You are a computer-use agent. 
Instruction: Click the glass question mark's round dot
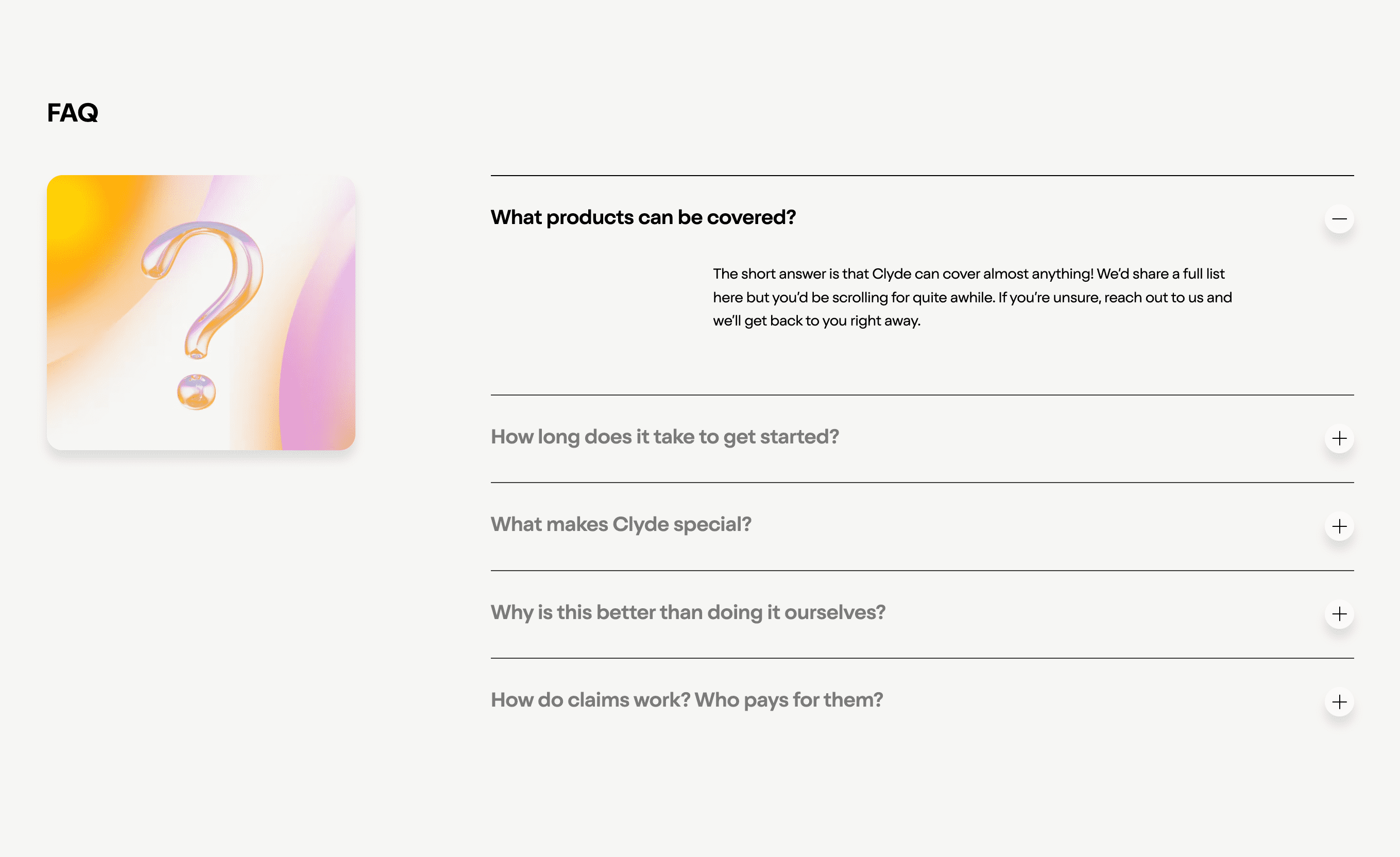tap(196, 391)
